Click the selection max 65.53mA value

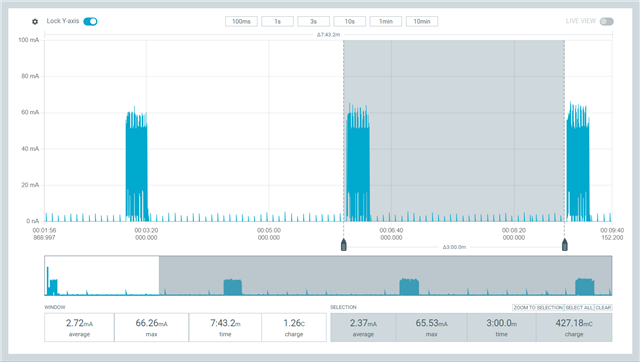pos(431,323)
